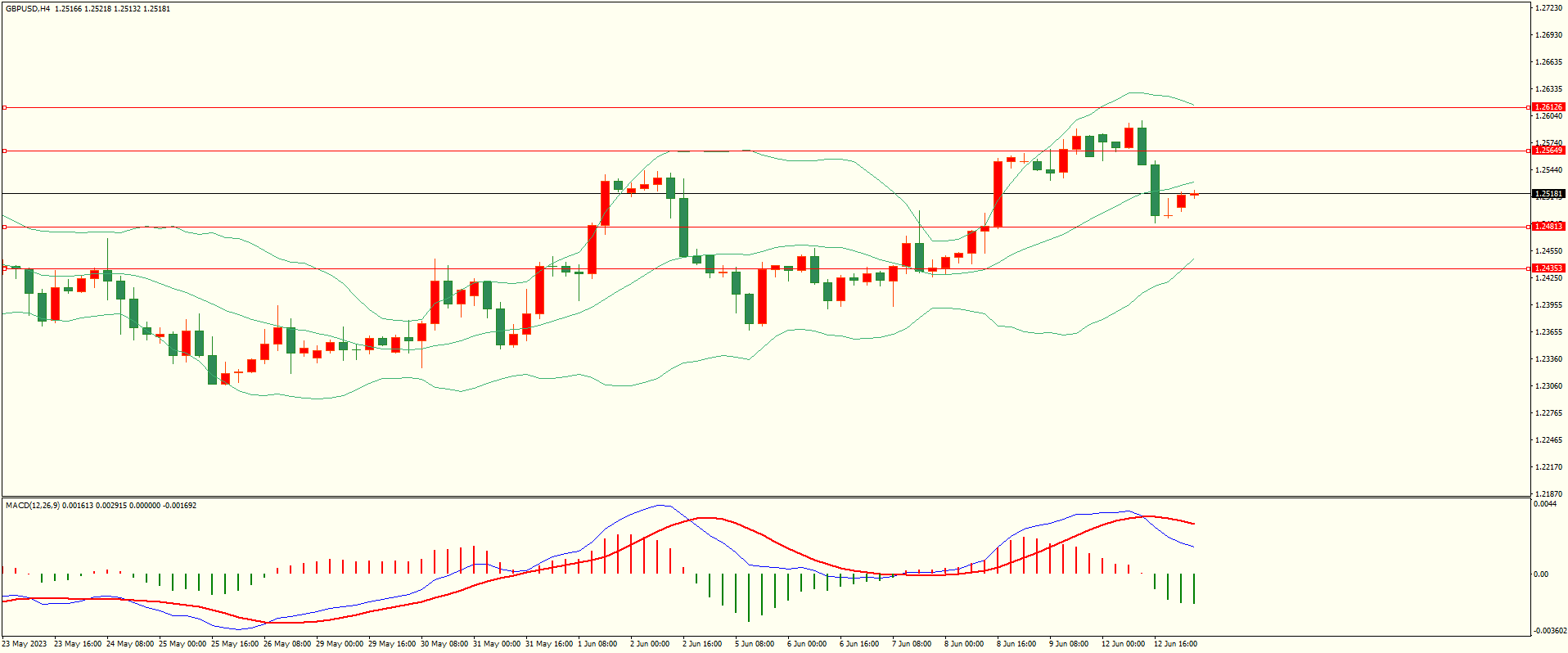
Task: Select the red 1.26126 price level label
Action: 1548,107
